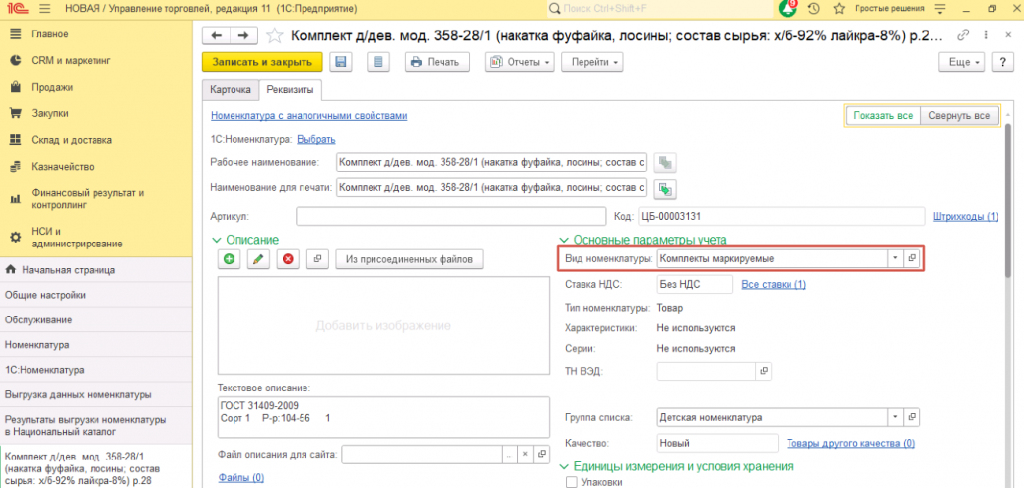
Task: Click the red delete image icon
Action: click(x=288, y=259)
